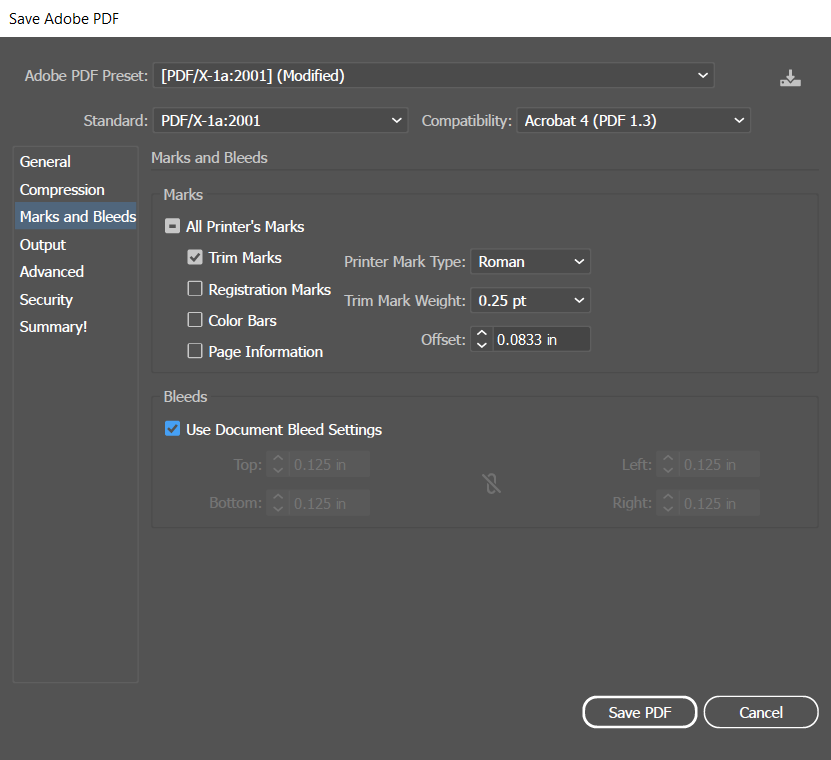Image resolution: width=831 pixels, height=760 pixels.
Task: Enable Page Information checkbox
Action: 195,351
